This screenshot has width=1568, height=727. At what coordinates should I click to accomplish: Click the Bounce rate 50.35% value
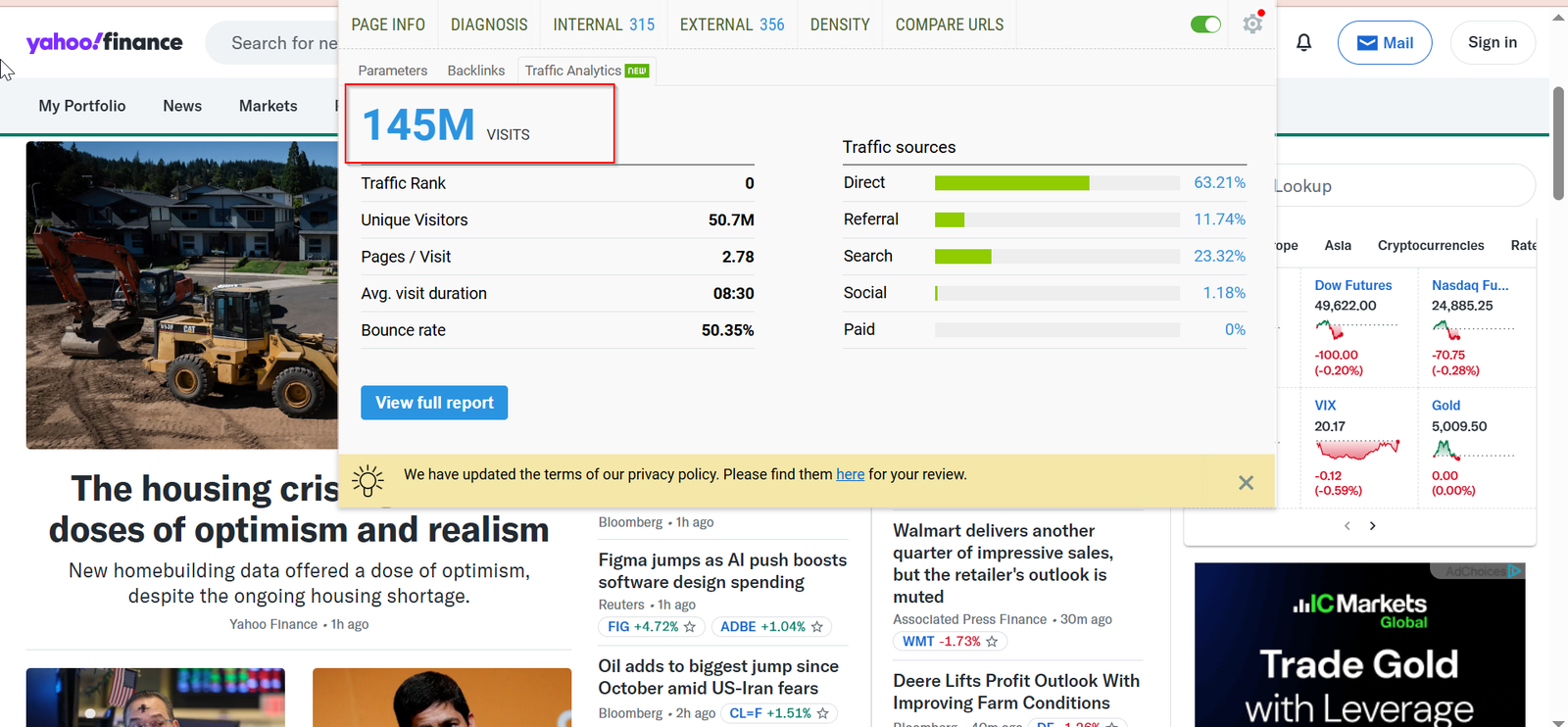tap(727, 330)
